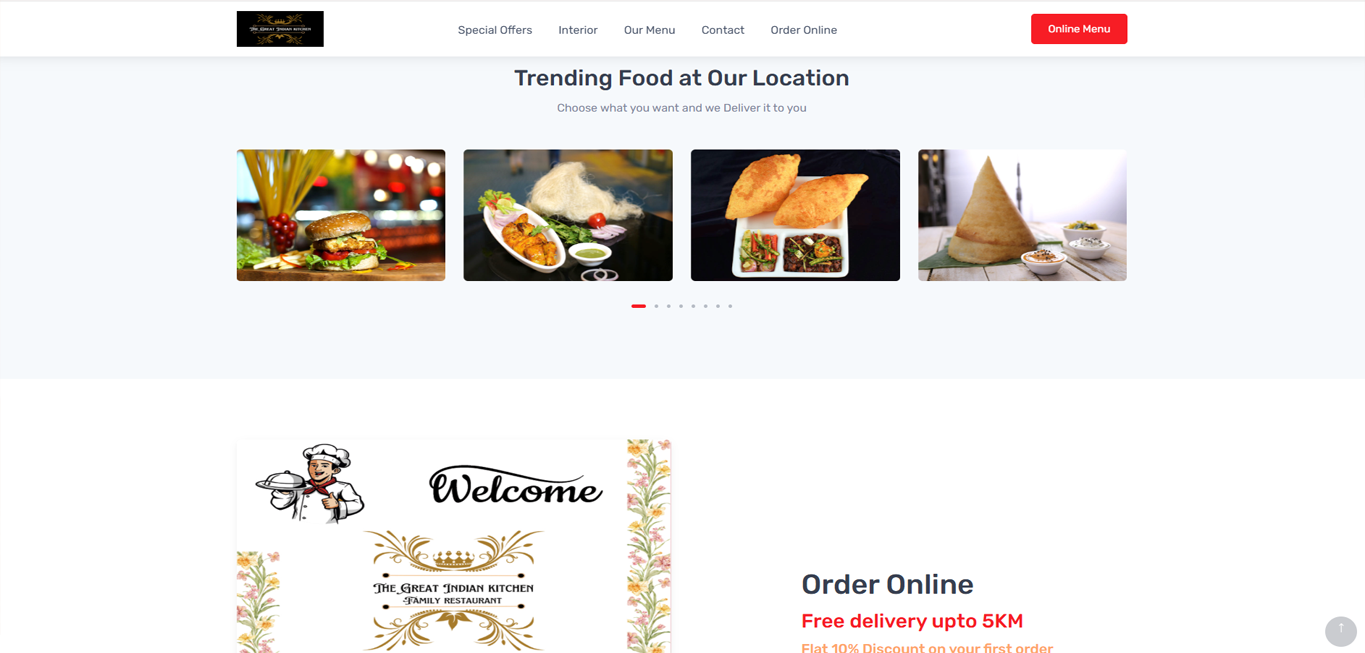This screenshot has height=653, width=1365.
Task: Open the Special Offers menu item
Action: point(495,30)
